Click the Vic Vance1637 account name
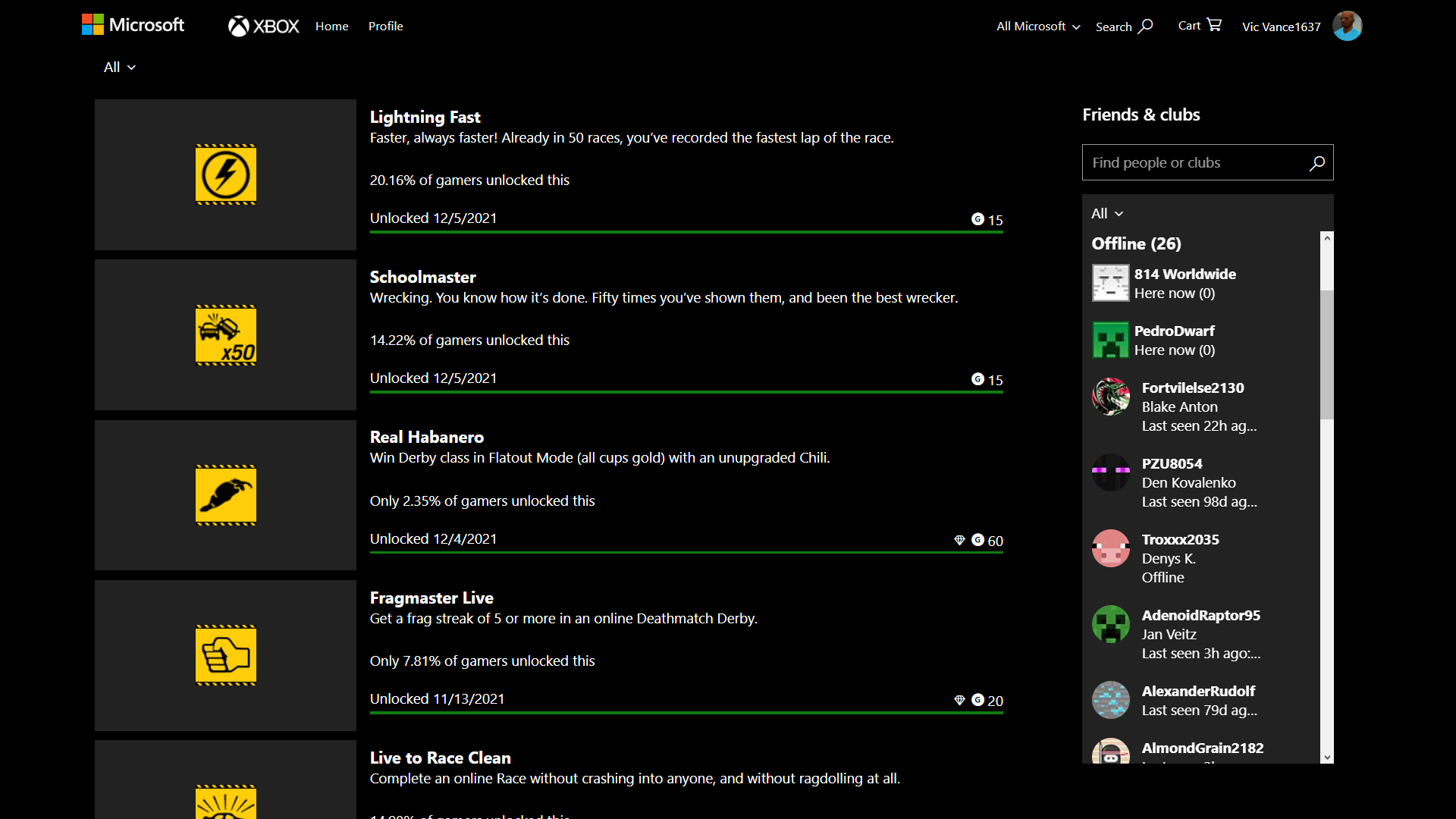The image size is (1456, 819). (x=1281, y=27)
